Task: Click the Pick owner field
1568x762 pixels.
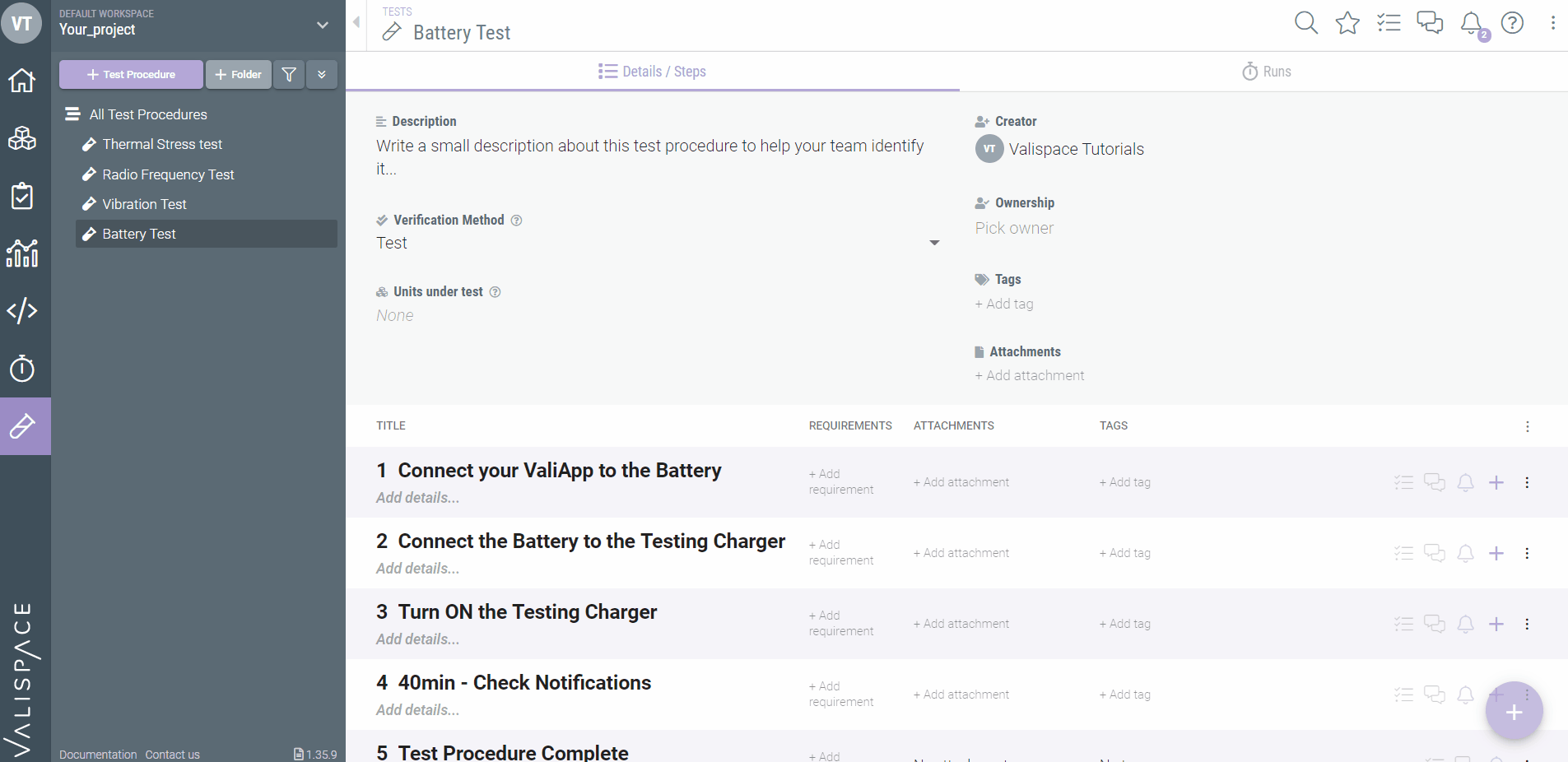Action: tap(1014, 228)
